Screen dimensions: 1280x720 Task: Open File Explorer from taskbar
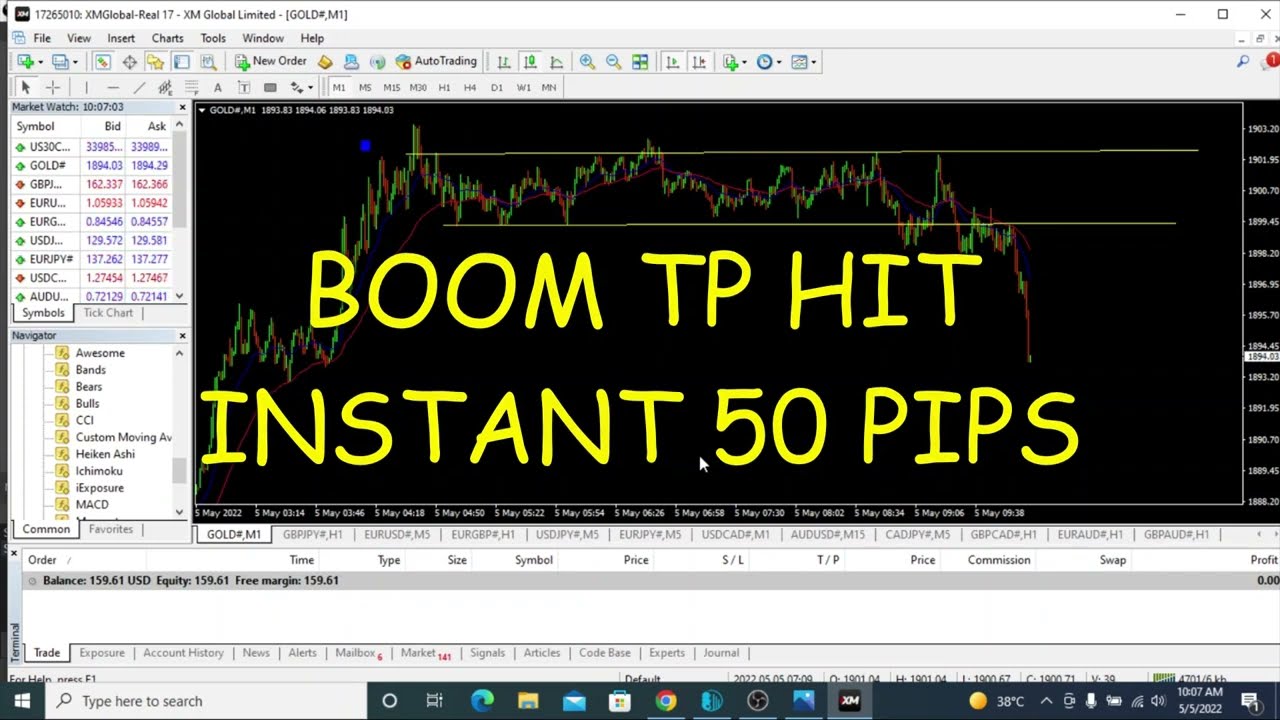[x=528, y=701]
